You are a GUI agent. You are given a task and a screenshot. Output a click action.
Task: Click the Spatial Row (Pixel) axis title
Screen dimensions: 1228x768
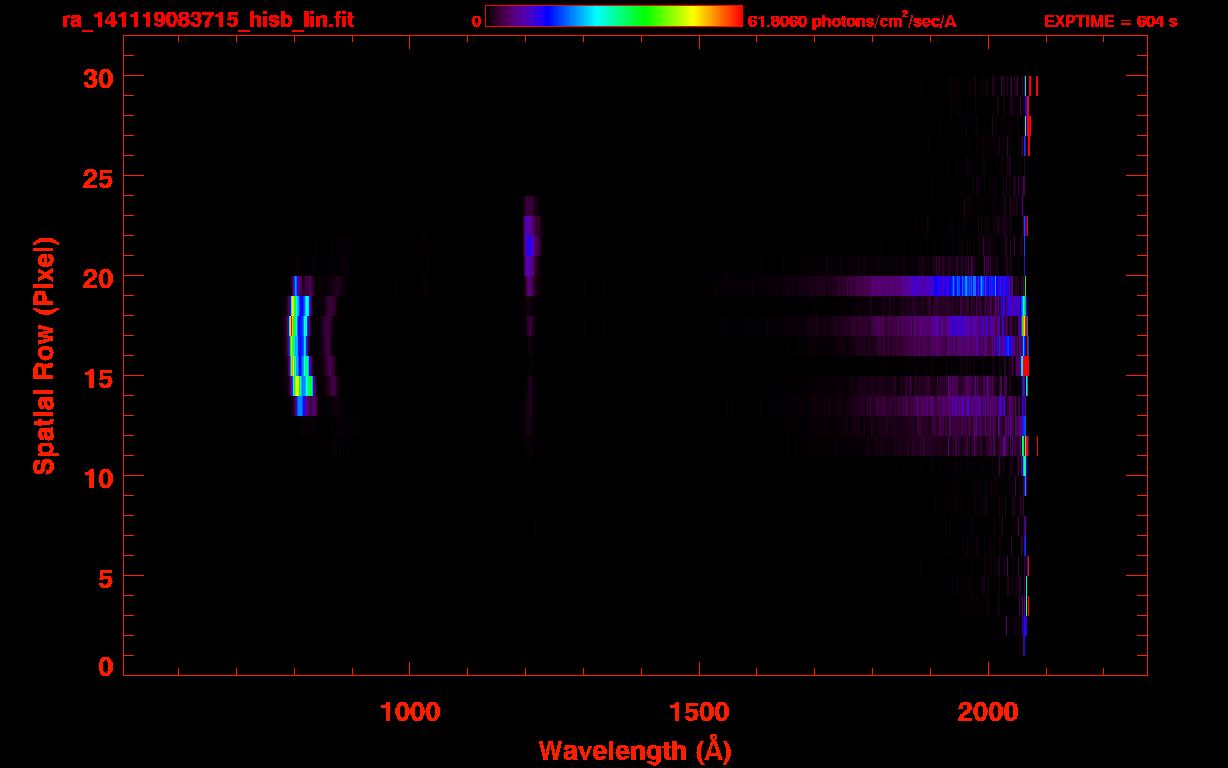point(45,355)
